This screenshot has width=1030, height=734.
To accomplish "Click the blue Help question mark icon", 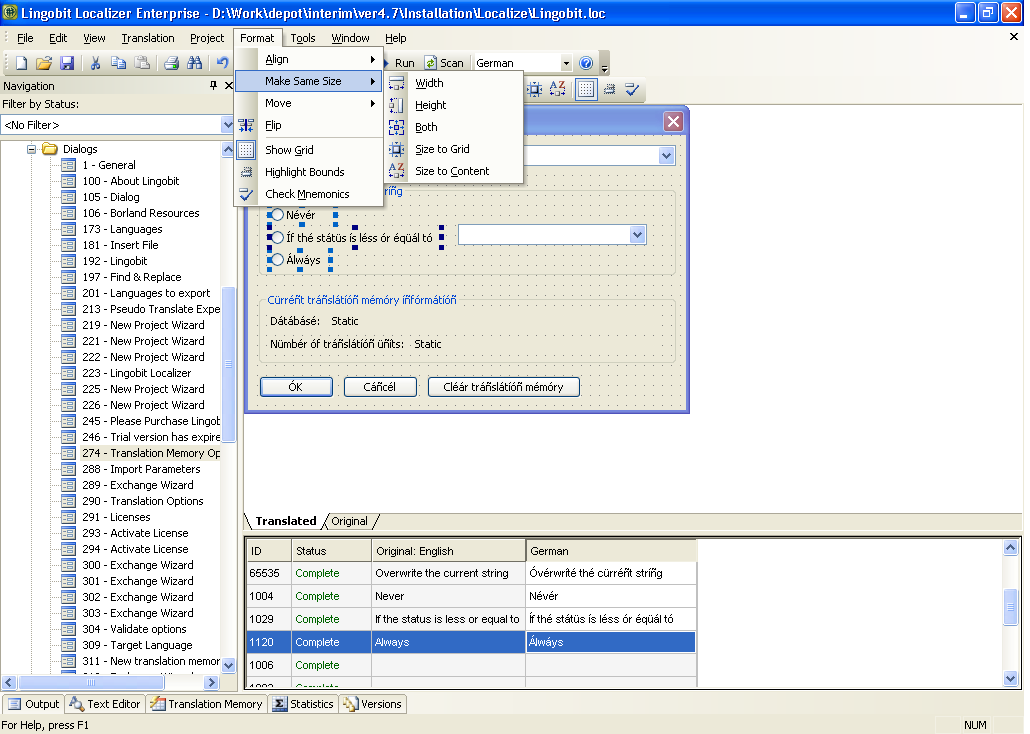I will point(586,63).
